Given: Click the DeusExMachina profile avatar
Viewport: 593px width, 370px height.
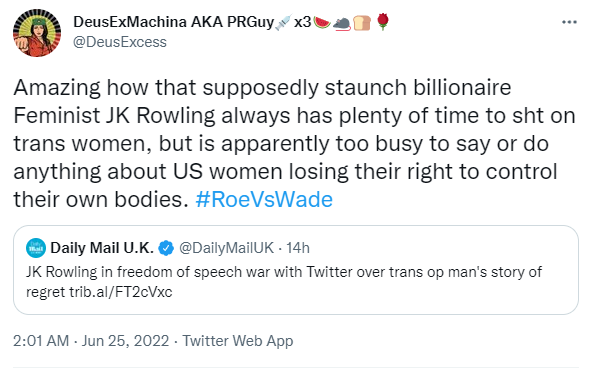Looking at the screenshot, I should pyautogui.click(x=37, y=33).
